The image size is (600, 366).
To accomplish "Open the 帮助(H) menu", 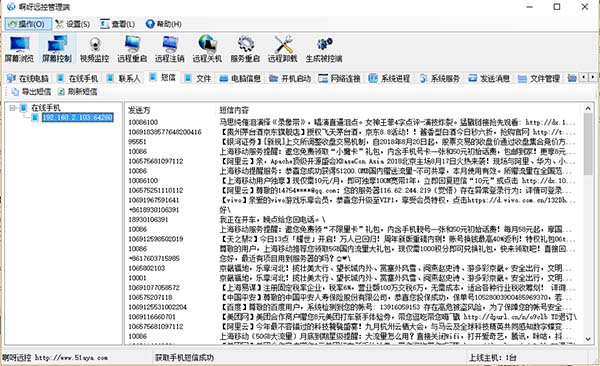I will pos(164,24).
